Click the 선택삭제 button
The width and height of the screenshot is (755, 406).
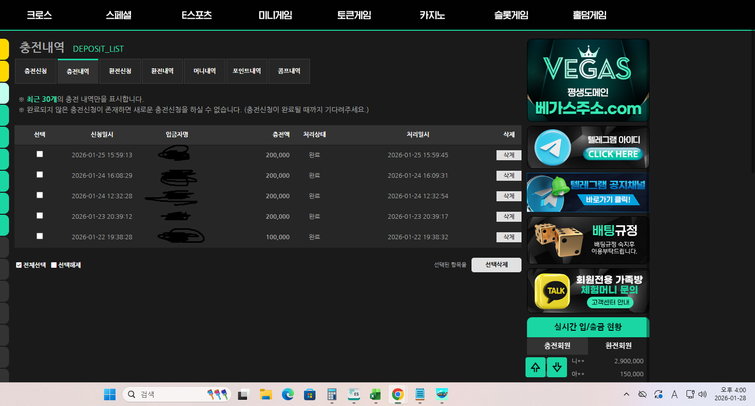[x=496, y=265]
